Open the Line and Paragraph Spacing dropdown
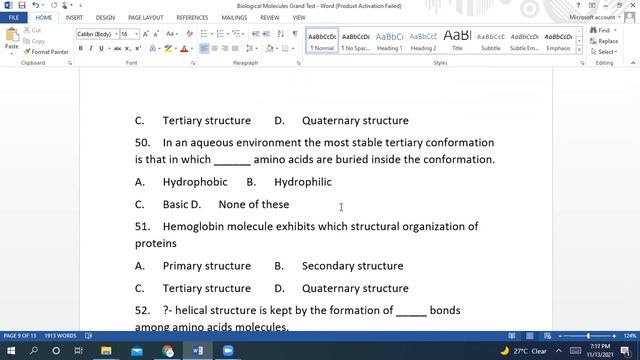Viewport: 640px width, 360px height. [x=251, y=49]
